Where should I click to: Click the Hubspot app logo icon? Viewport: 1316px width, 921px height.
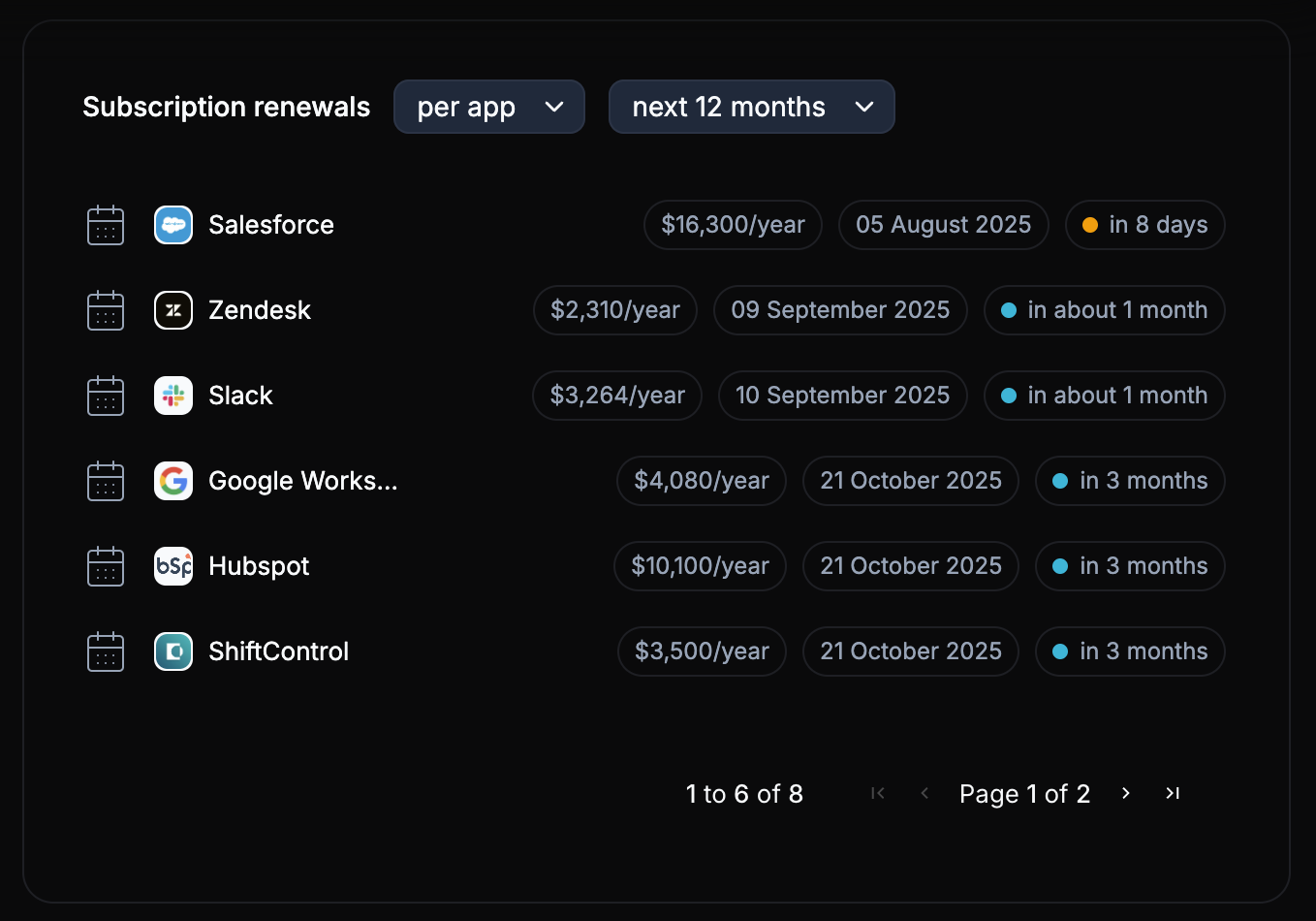coord(173,566)
